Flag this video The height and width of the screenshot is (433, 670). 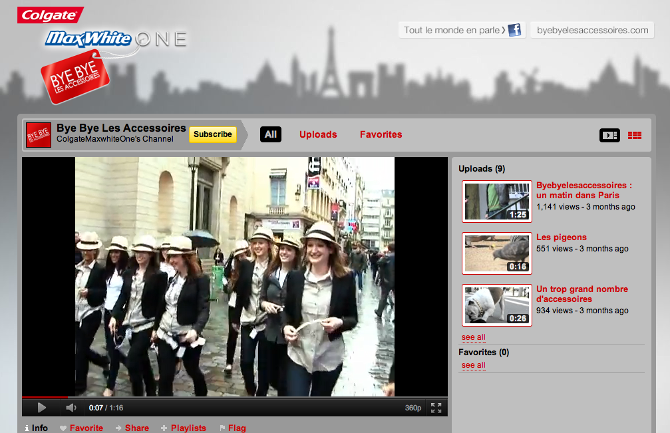[x=232, y=428]
